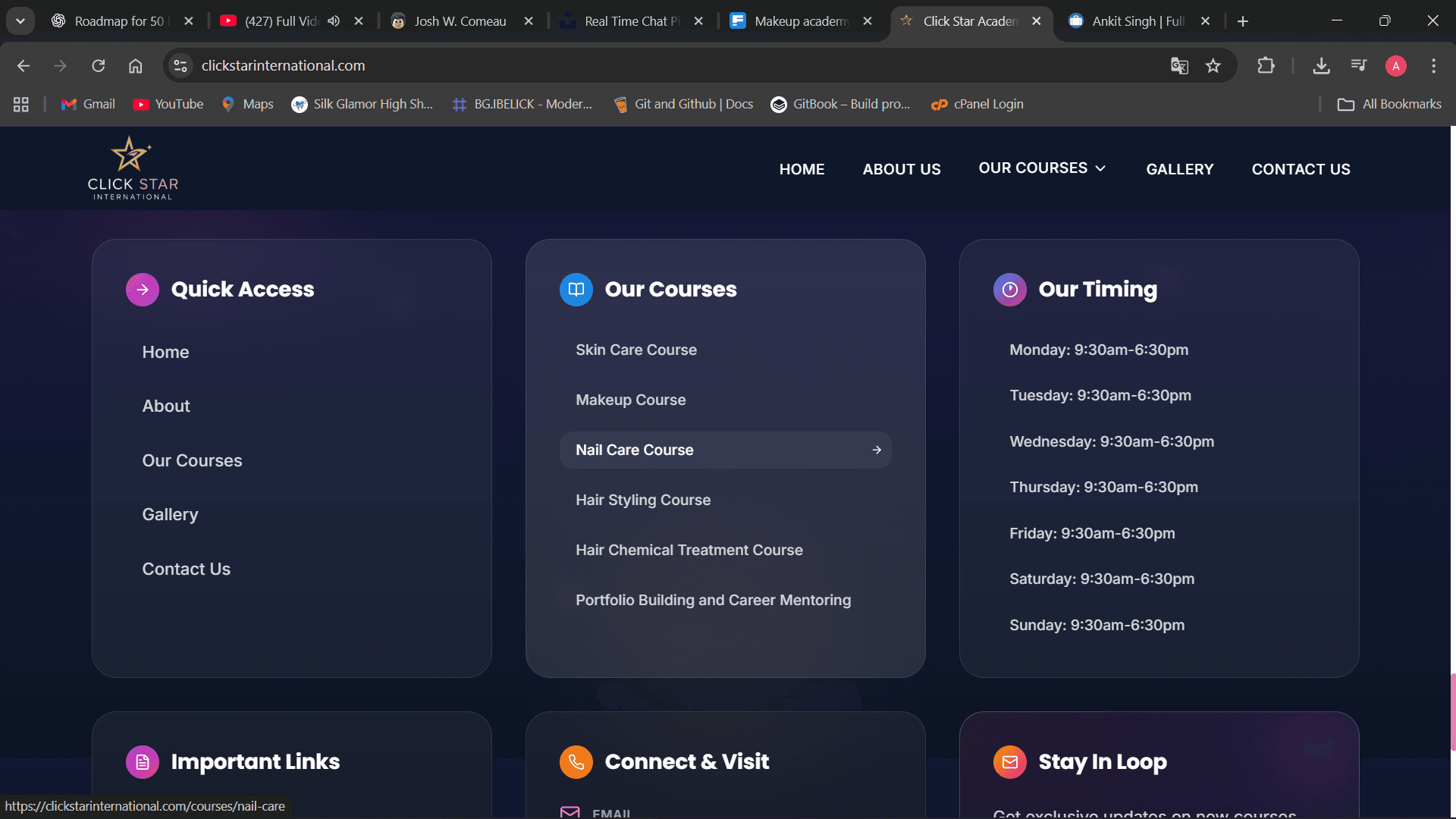Open the Google Translate page icon

click(1179, 66)
